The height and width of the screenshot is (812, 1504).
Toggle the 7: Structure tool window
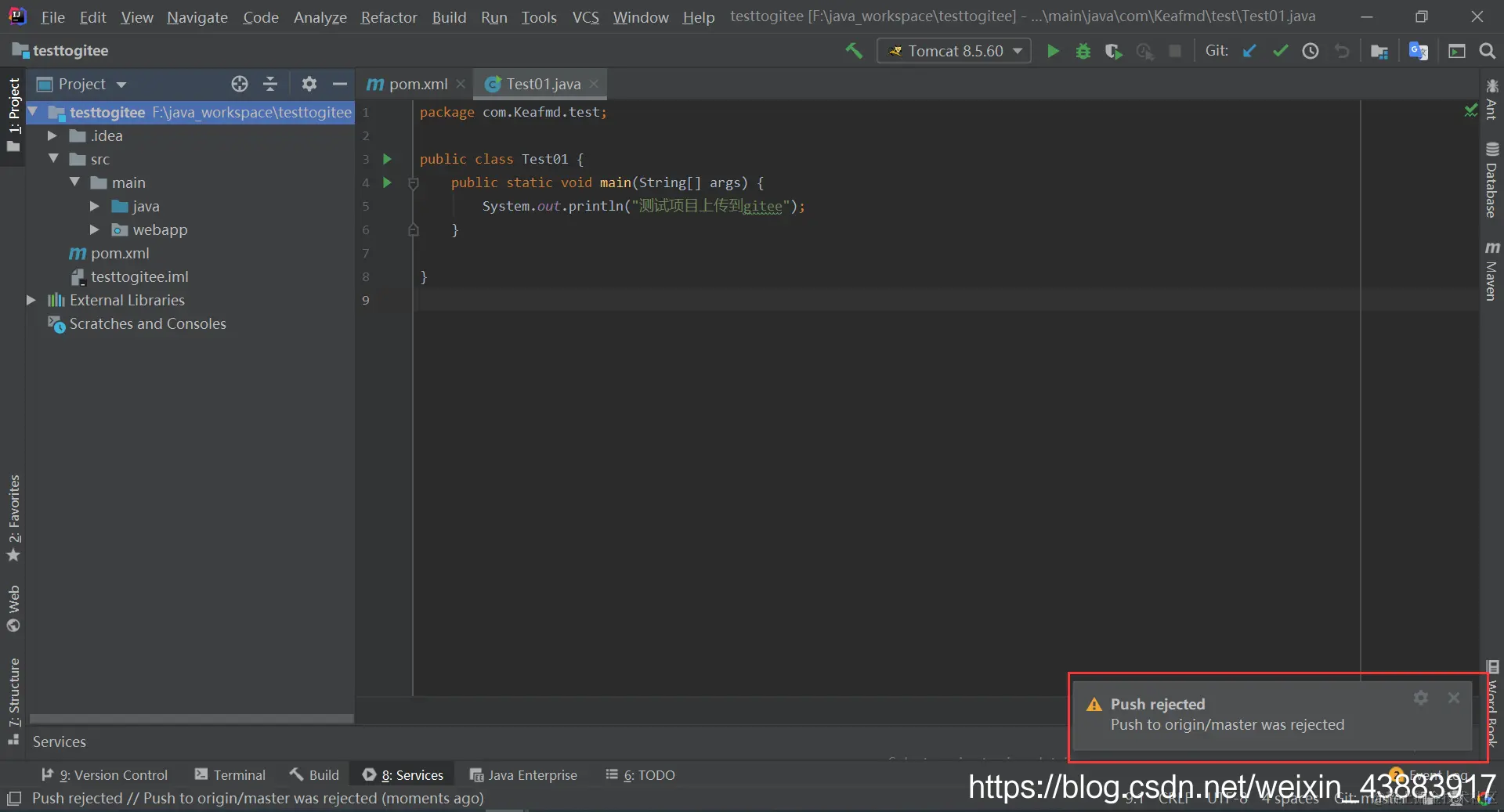point(13,701)
